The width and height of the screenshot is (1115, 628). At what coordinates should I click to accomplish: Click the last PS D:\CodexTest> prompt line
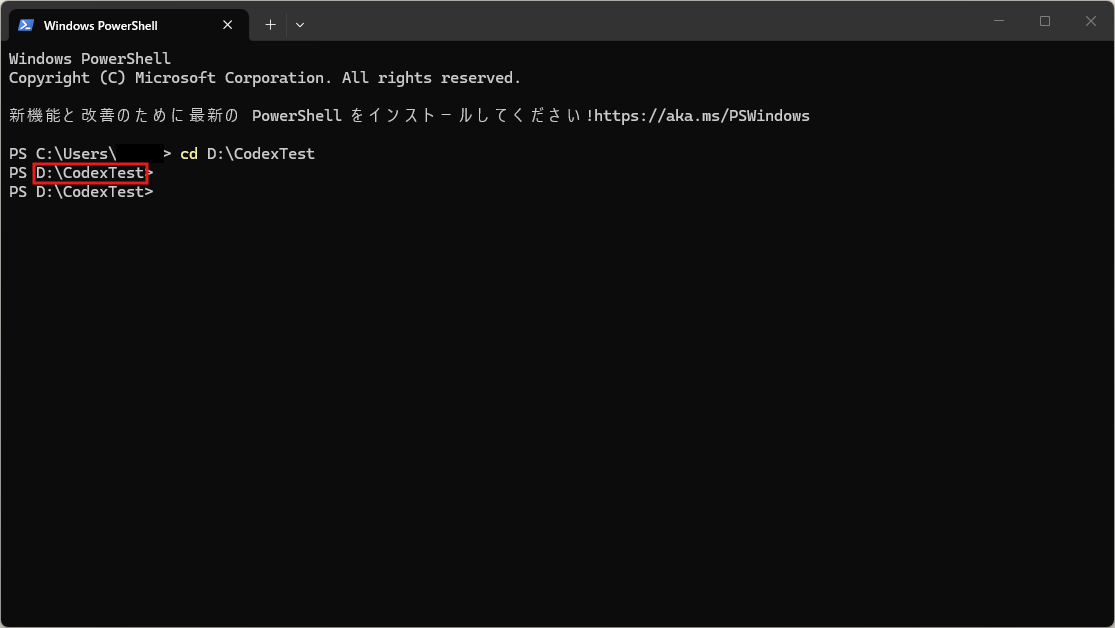click(81, 192)
